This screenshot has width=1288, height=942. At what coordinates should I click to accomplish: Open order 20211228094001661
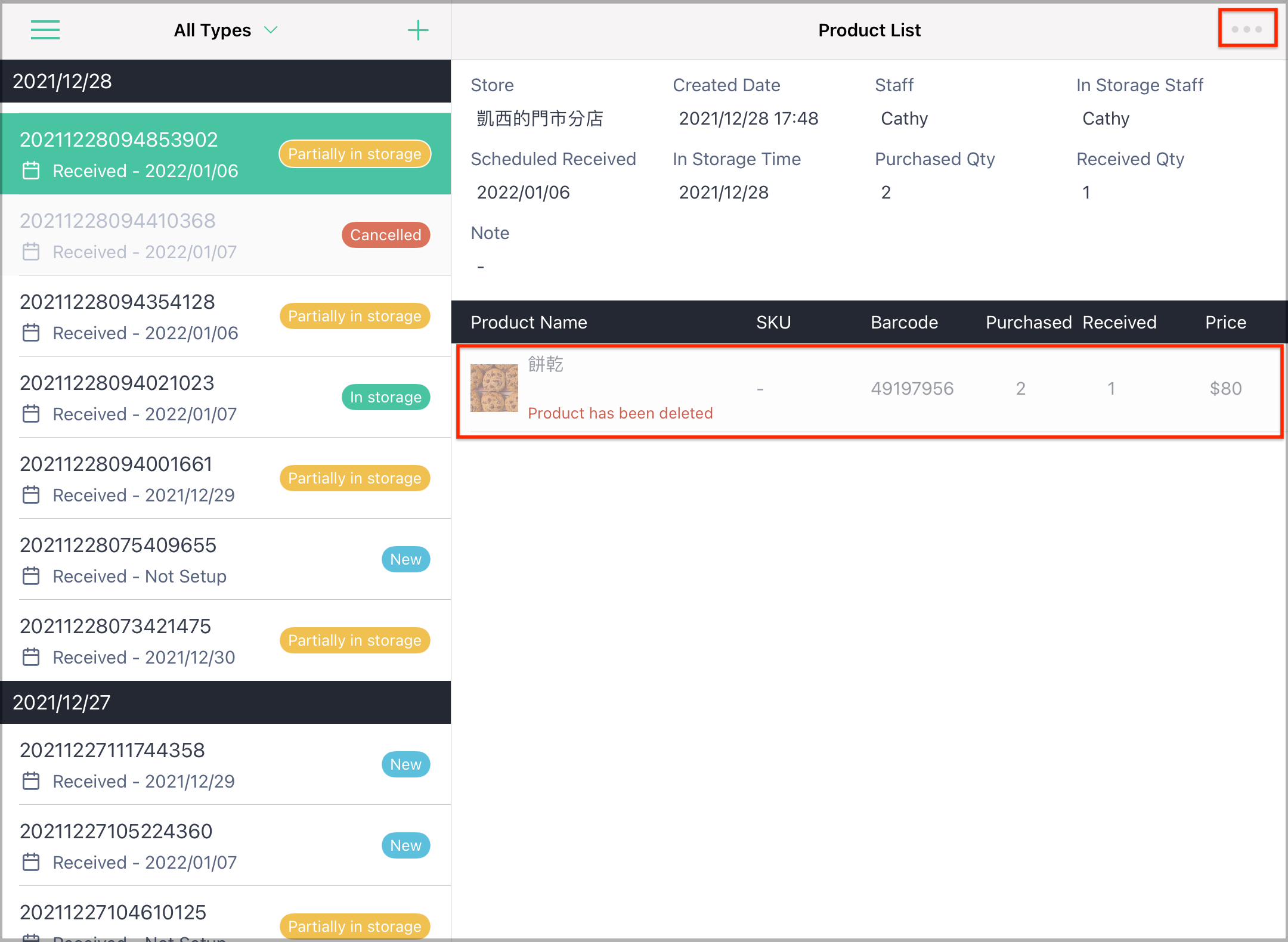pos(226,478)
